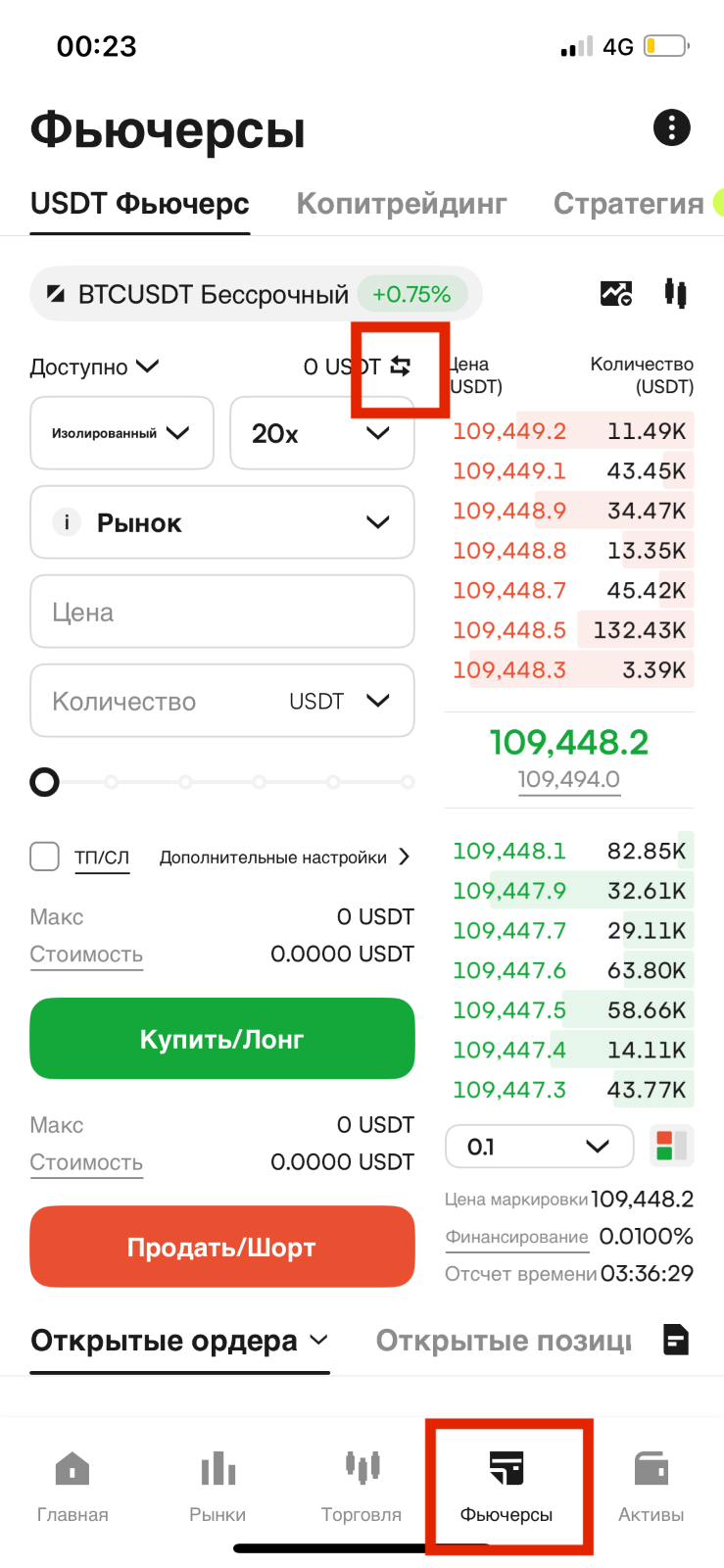Tap the order book layout icon
Screen dimensions: 724x1568
click(x=671, y=1146)
